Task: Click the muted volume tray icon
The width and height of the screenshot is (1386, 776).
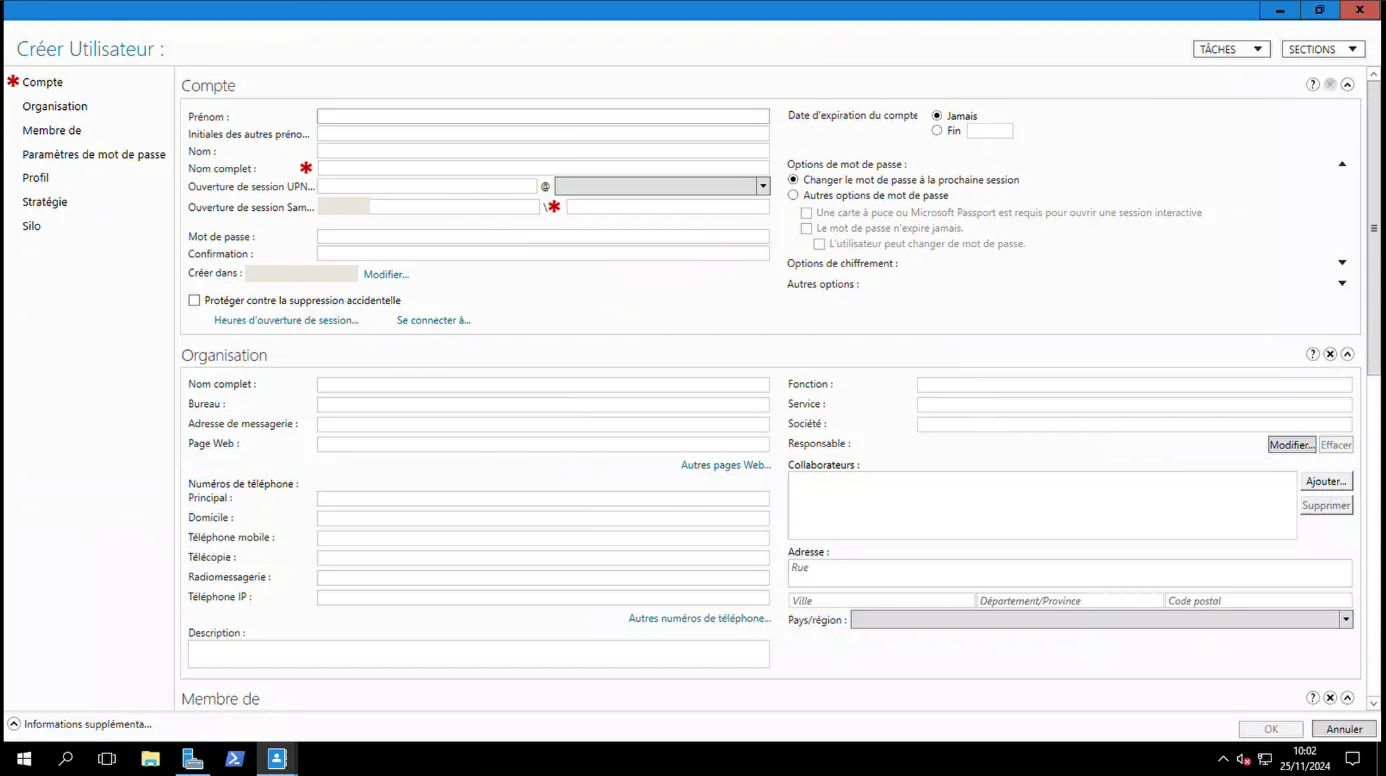Action: point(1244,759)
